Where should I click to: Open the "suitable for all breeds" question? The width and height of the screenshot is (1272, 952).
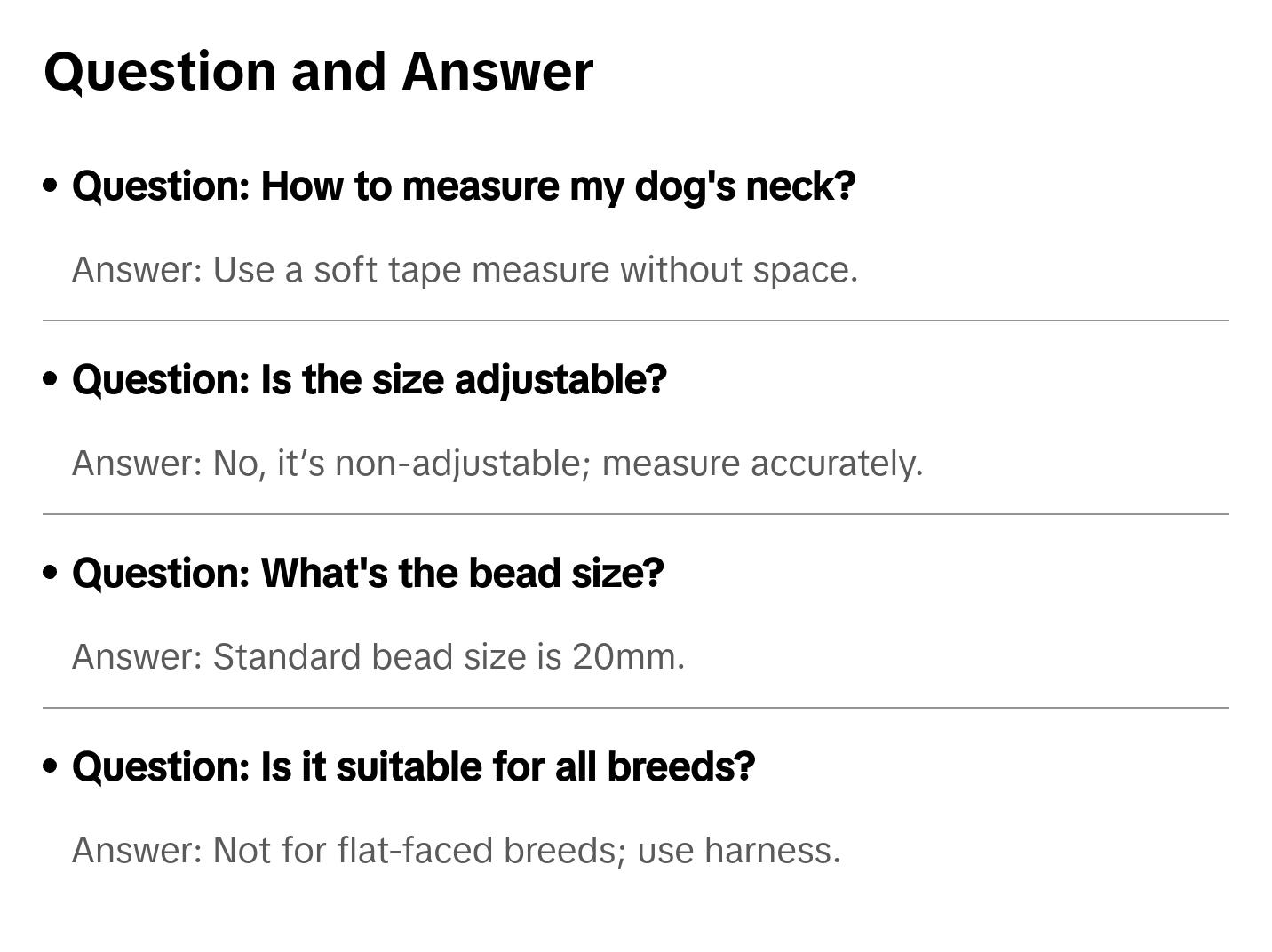(413, 767)
